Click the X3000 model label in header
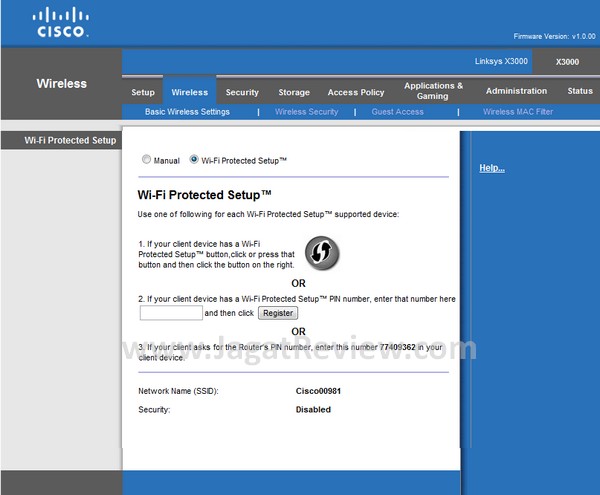The image size is (600, 495). tap(567, 61)
